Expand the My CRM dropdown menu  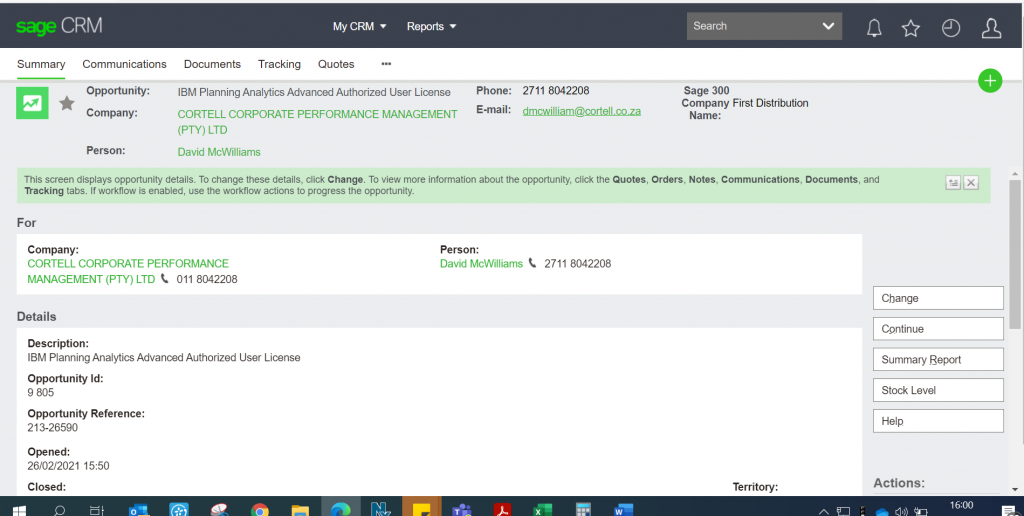point(360,27)
